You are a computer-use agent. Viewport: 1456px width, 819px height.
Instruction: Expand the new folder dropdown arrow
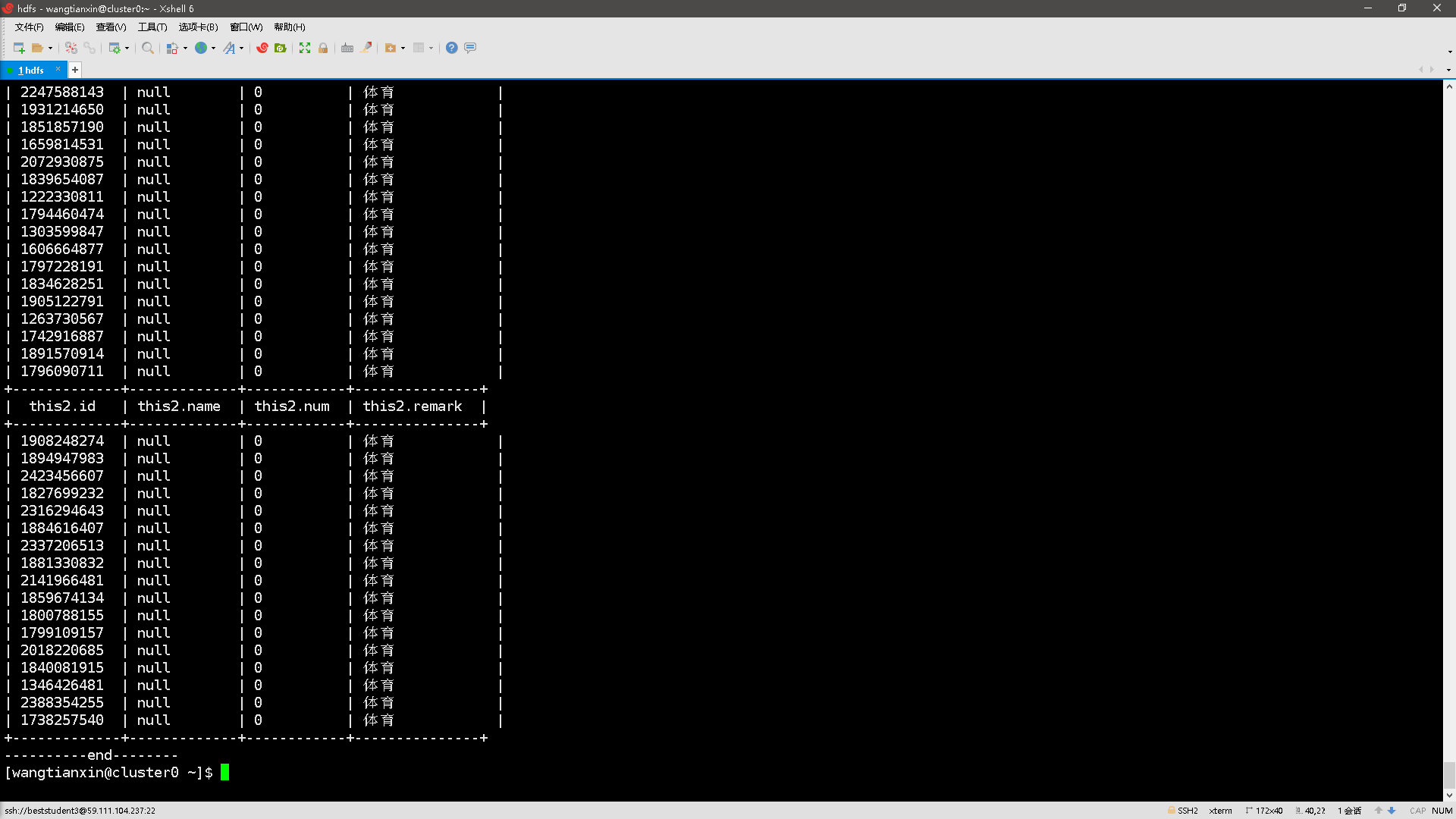click(x=403, y=48)
